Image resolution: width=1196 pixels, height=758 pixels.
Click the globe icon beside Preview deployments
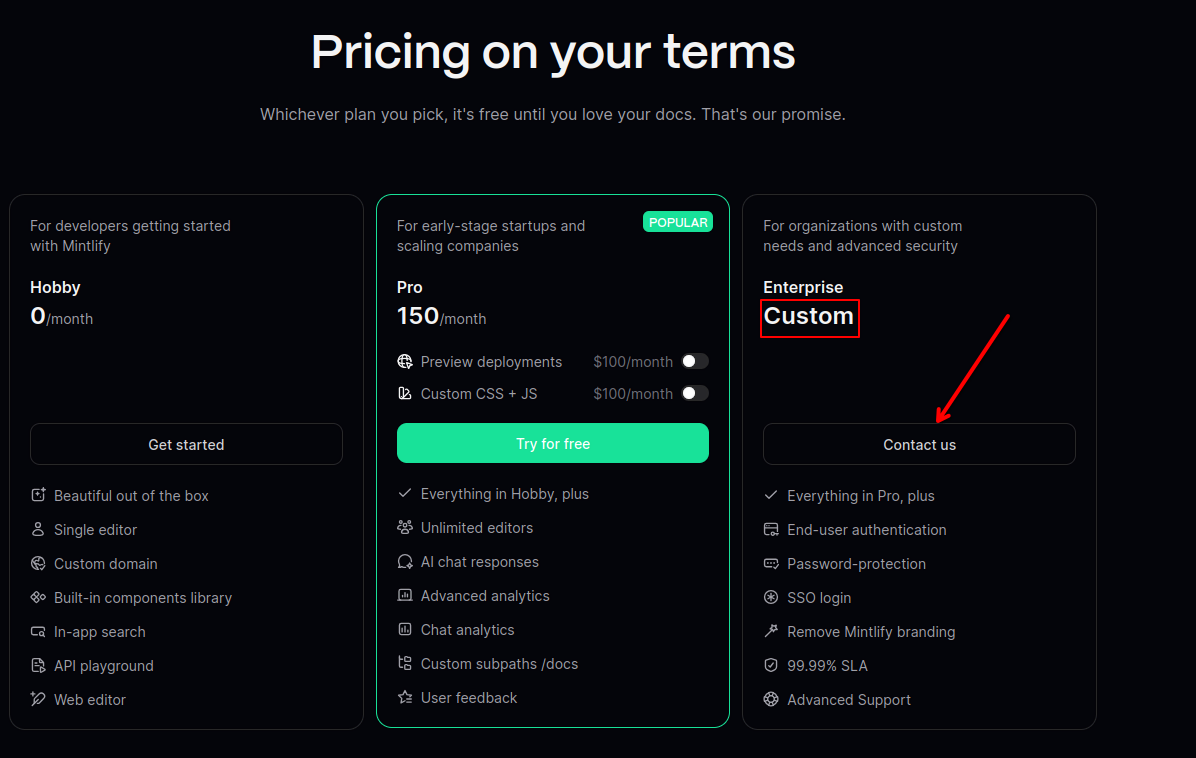coord(405,361)
